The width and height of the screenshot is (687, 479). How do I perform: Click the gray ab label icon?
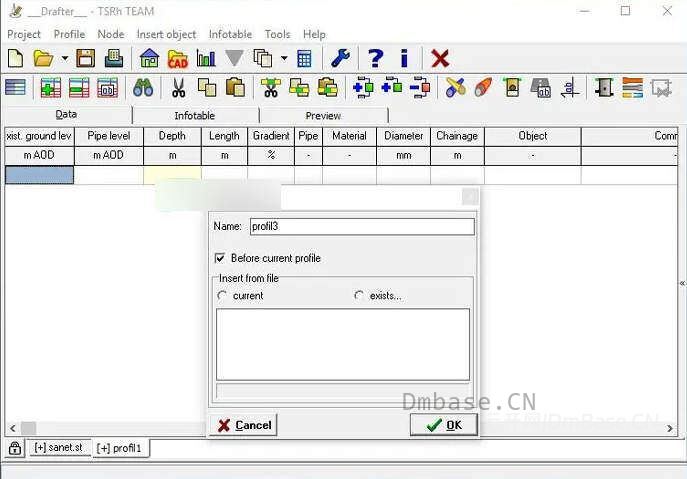[x=541, y=87]
